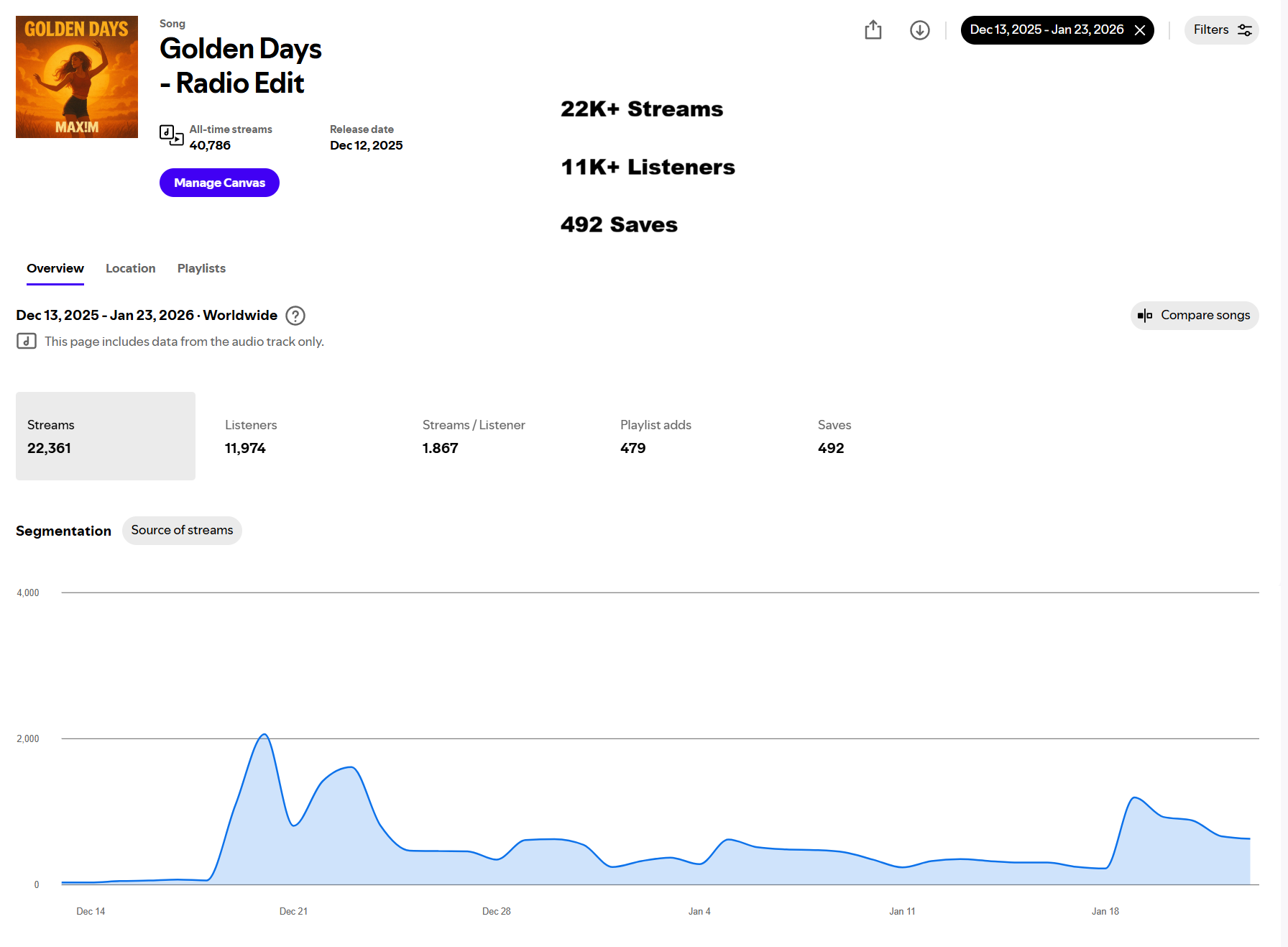Screen dimensions: 1288x947
Task: Click the download data icon
Action: pyautogui.click(x=919, y=29)
